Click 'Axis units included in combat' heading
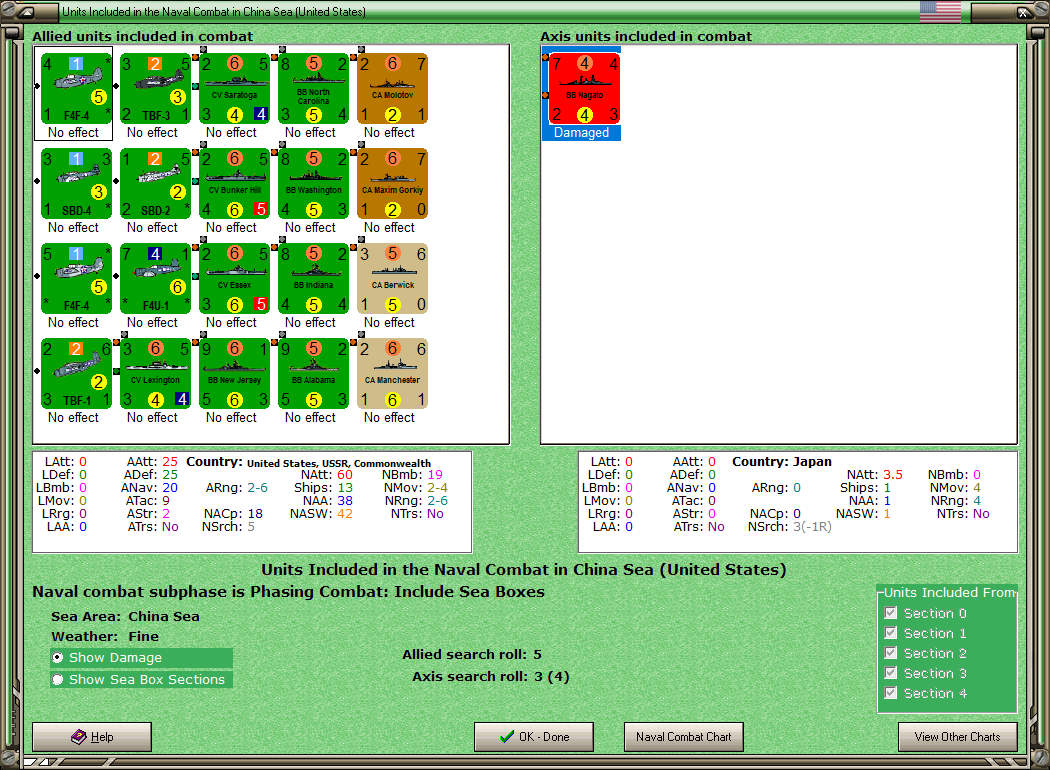Image resolution: width=1050 pixels, height=770 pixels. [x=646, y=36]
